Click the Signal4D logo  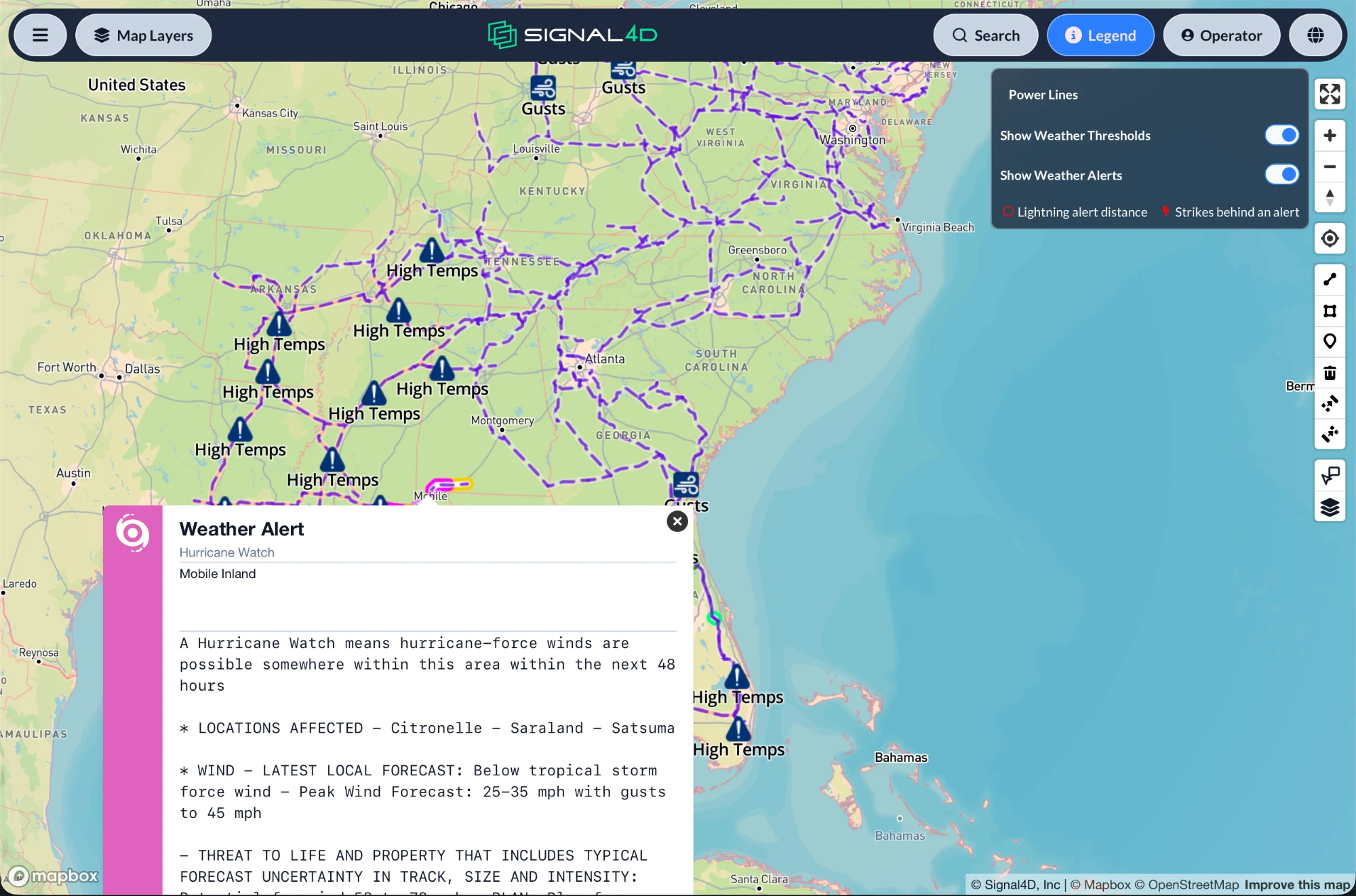572,35
